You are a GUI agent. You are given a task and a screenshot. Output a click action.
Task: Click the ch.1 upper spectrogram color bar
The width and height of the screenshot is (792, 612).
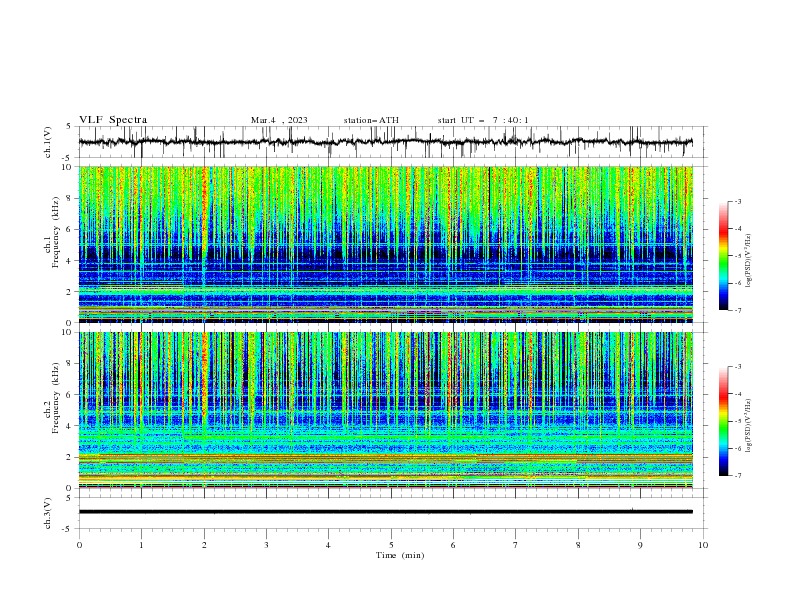tap(723, 256)
